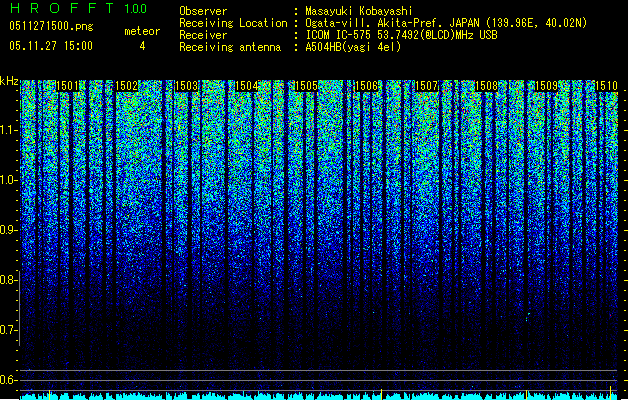Select the 1505 time marker
Viewport: 629px width, 400px height.
coord(306,86)
